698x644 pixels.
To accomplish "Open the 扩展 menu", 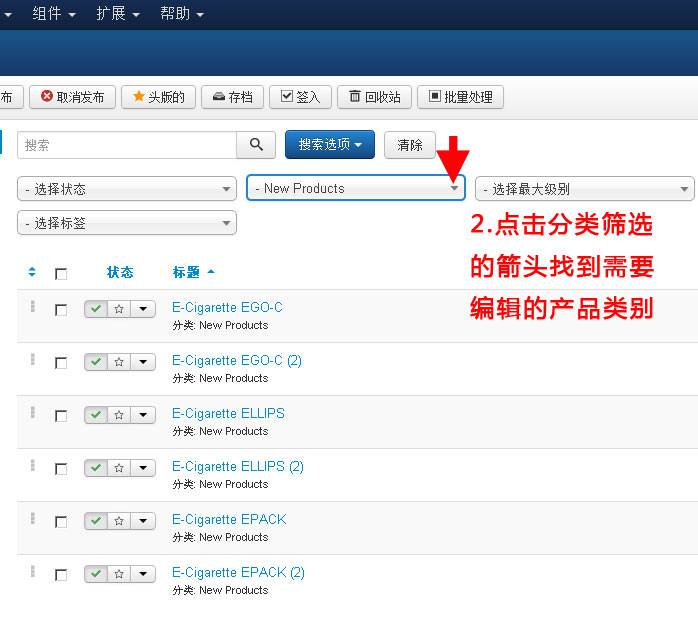I will point(118,13).
